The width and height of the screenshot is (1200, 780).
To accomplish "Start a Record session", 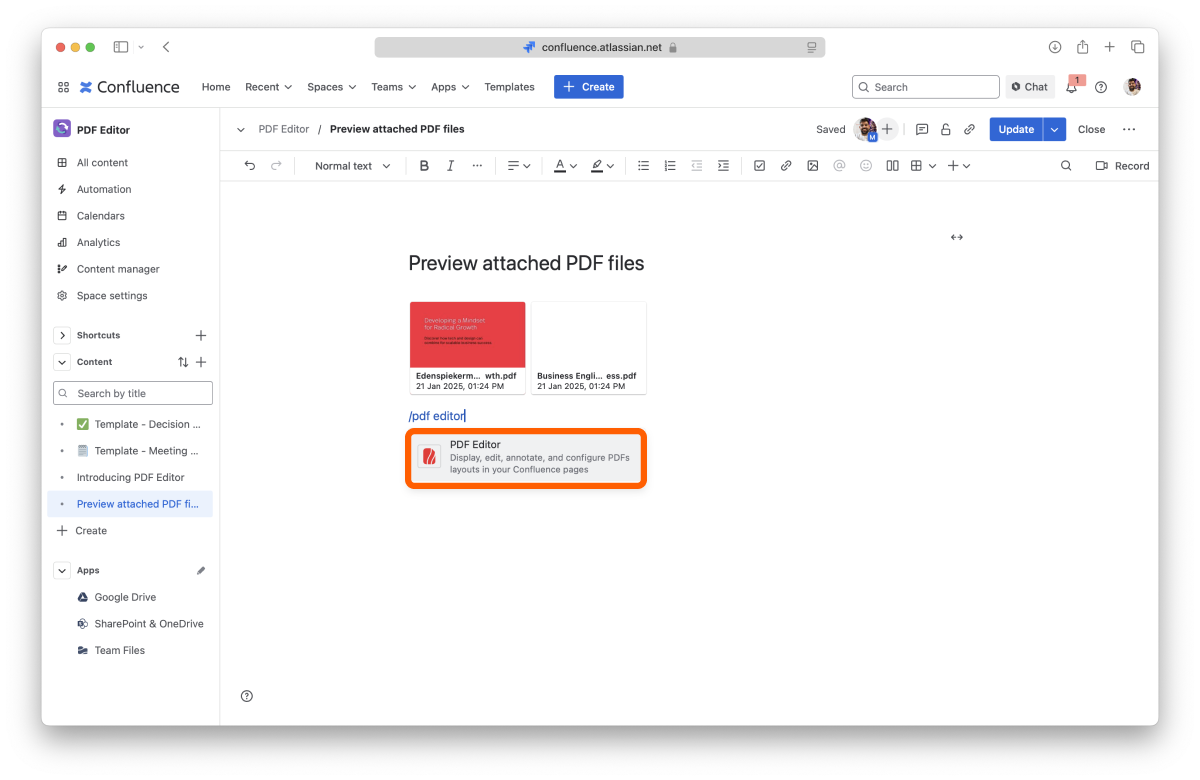I will [x=1122, y=166].
